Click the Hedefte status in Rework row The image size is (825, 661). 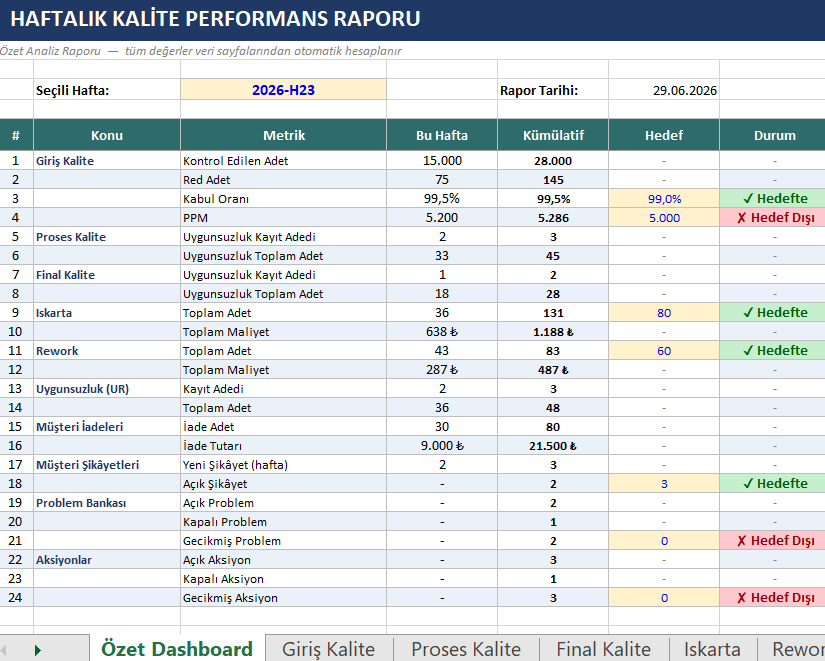[x=774, y=350]
